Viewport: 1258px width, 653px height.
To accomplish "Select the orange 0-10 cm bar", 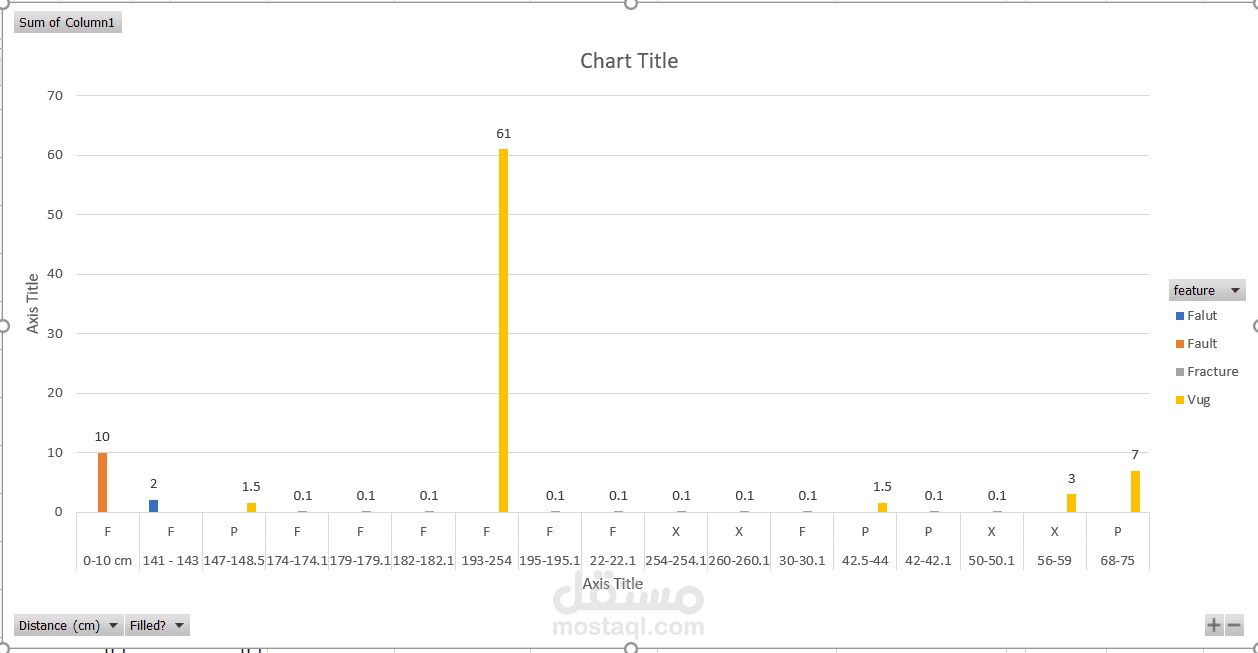I will coord(102,482).
